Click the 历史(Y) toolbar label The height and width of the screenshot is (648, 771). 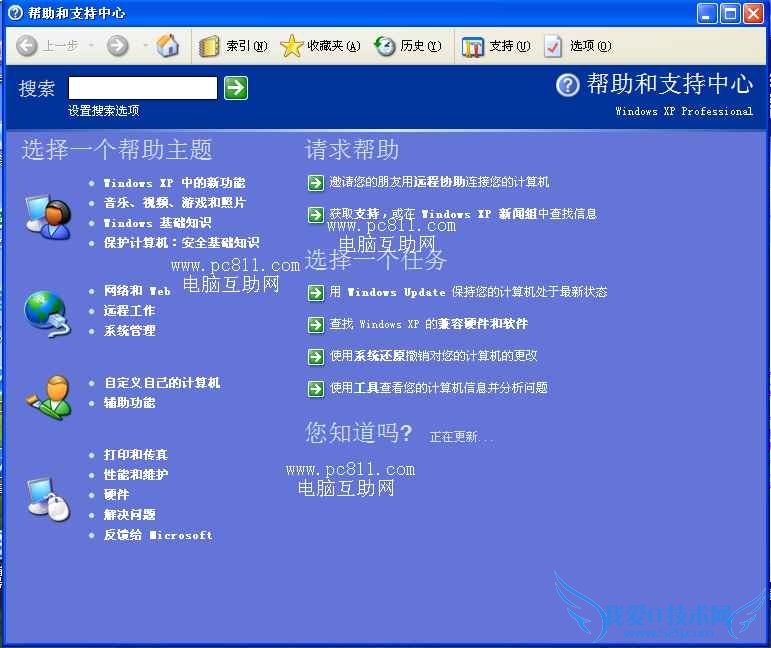(420, 46)
